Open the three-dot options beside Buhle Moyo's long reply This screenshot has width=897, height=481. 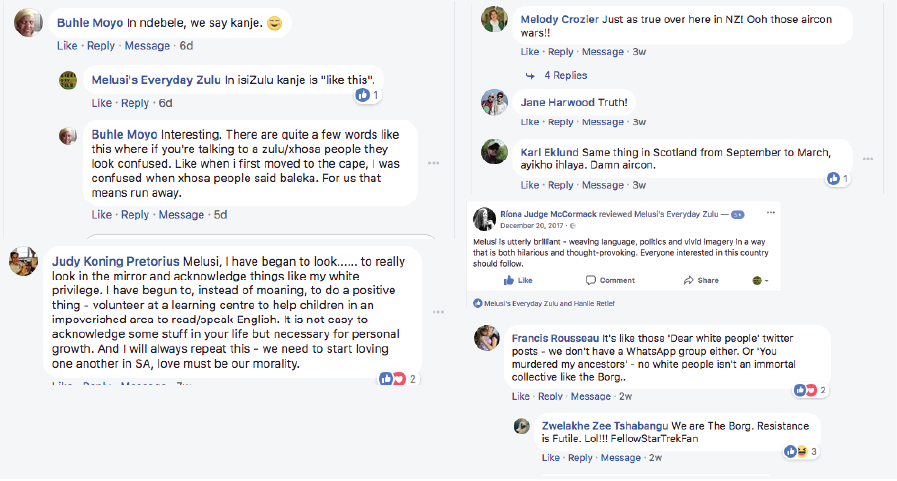coord(434,163)
